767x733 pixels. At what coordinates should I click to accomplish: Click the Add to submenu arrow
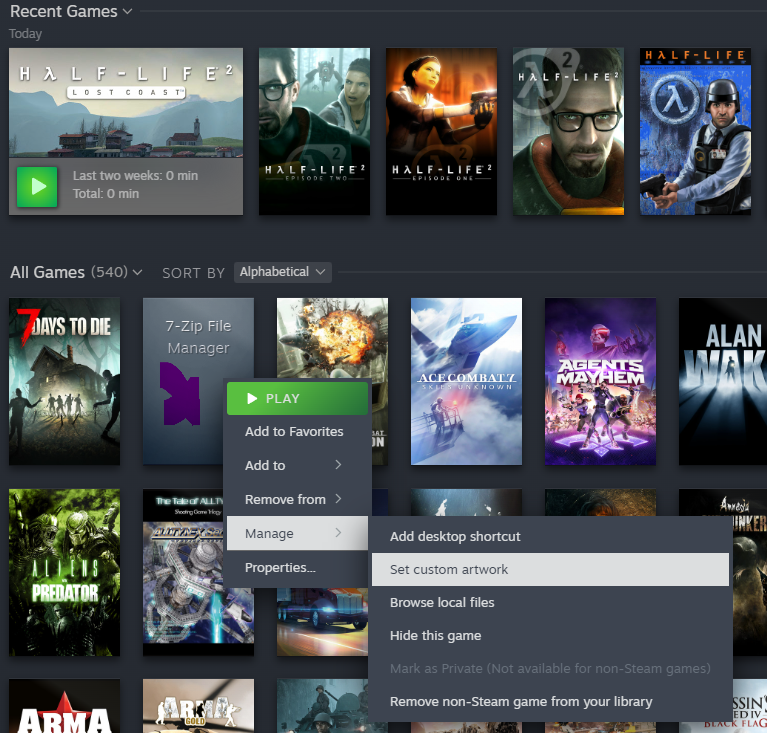338,465
